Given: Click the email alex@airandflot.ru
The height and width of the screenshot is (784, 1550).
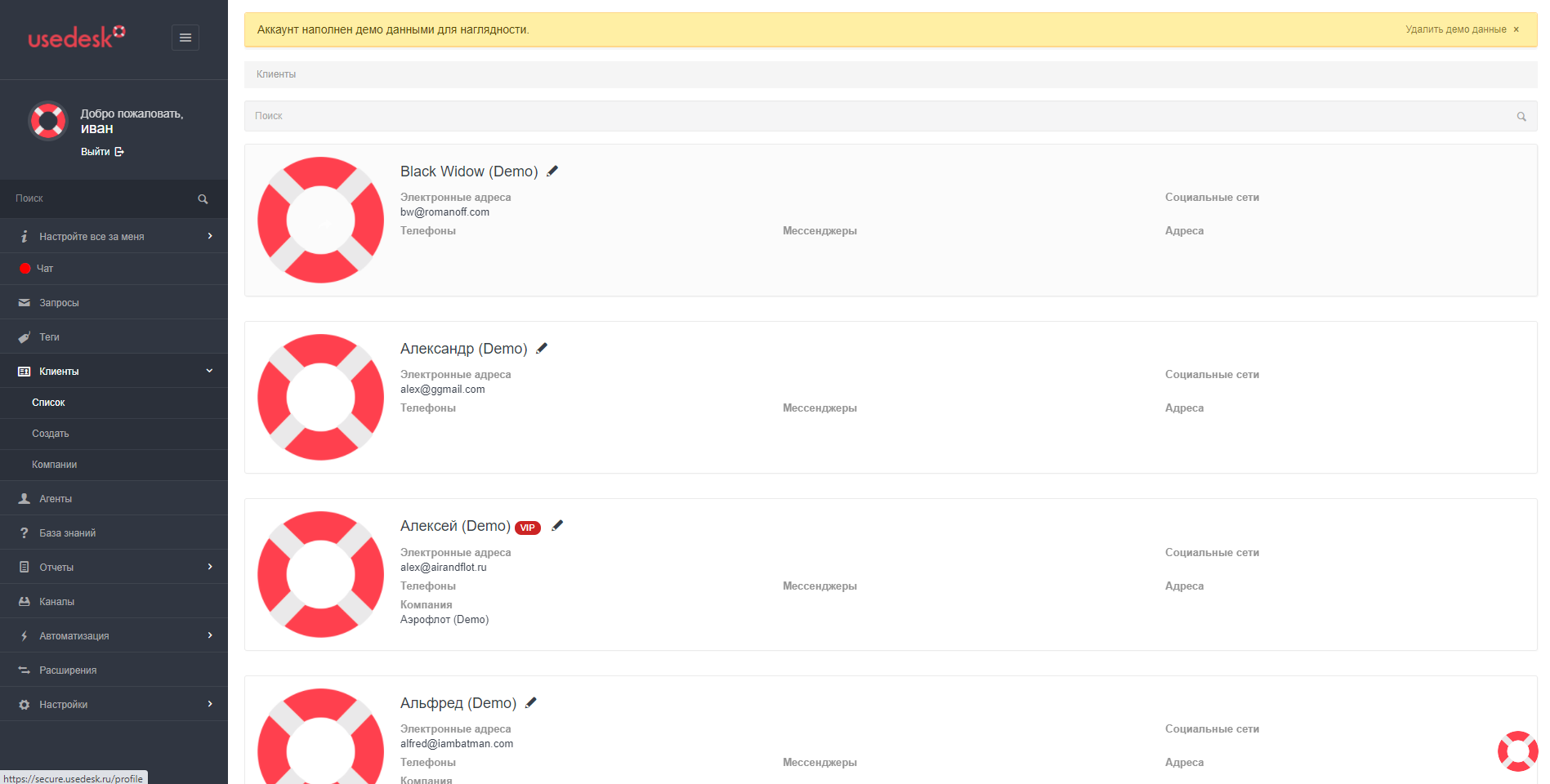Looking at the screenshot, I should tap(444, 568).
